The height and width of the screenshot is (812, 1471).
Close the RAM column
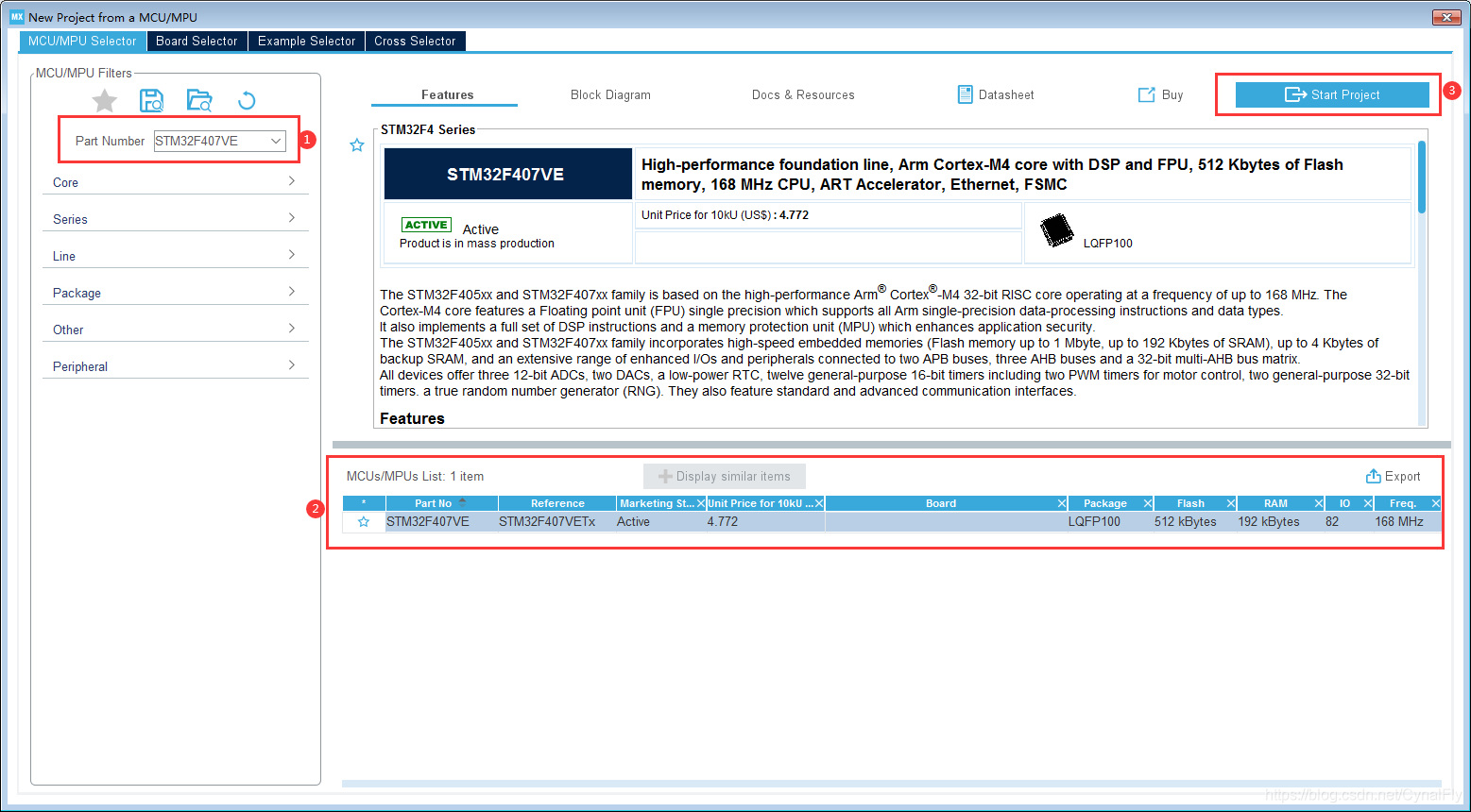(1318, 503)
